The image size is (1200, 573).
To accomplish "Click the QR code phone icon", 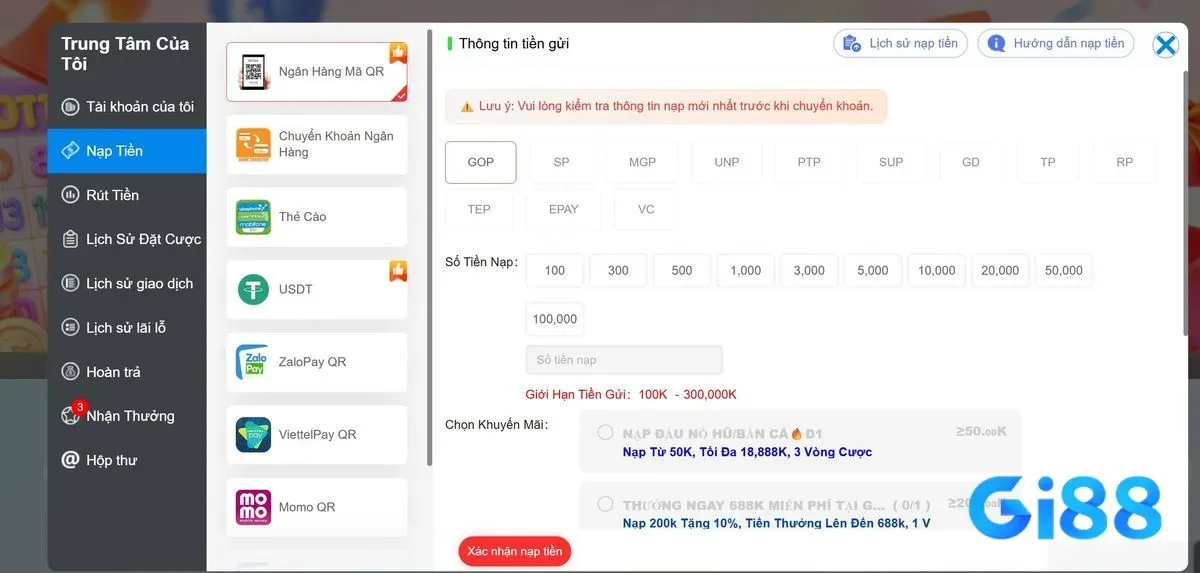I will click(253, 72).
